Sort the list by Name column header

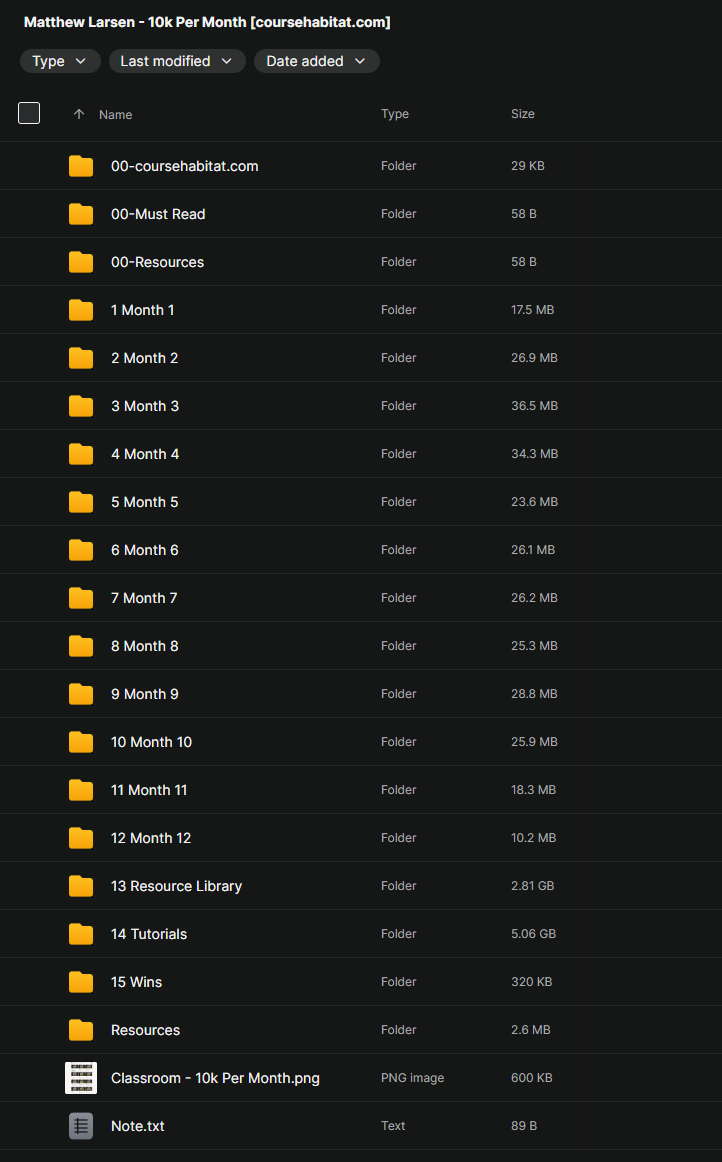coord(115,115)
